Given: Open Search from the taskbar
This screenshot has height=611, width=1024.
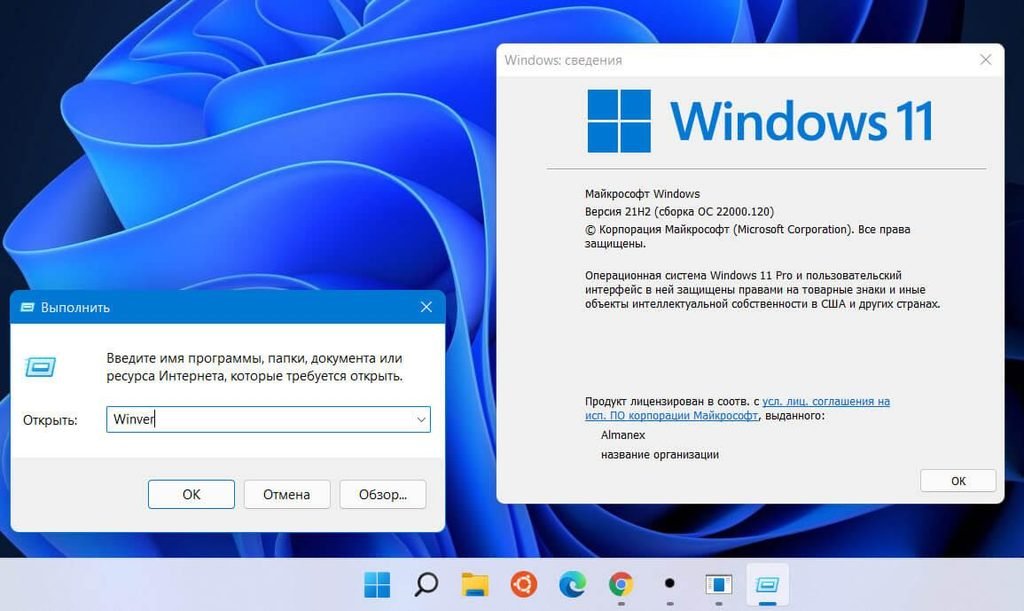Looking at the screenshot, I should pos(426,584).
